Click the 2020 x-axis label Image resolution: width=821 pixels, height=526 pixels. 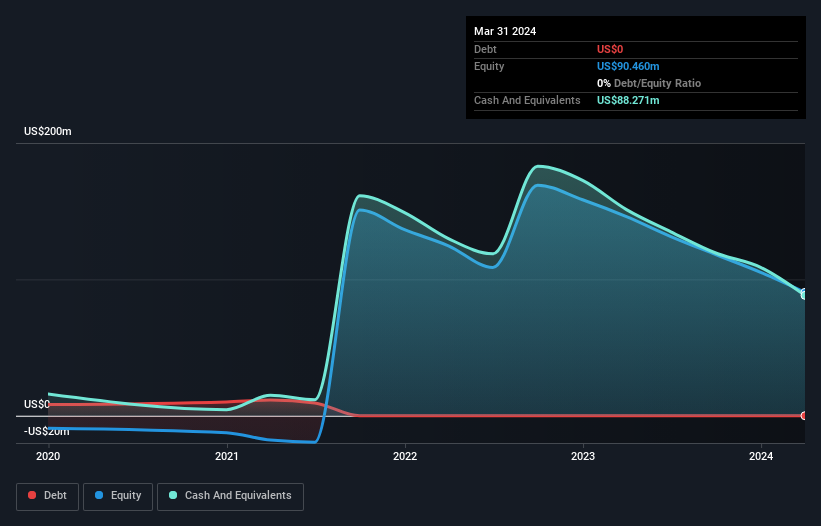(48, 456)
